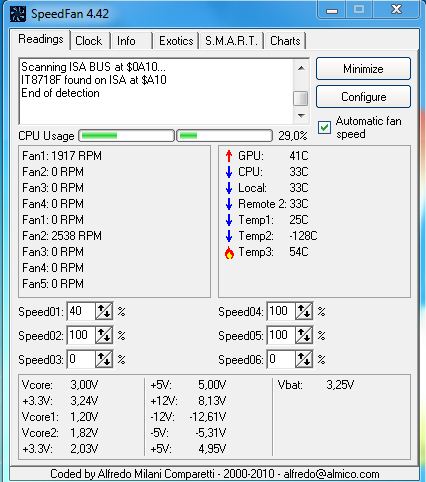426x482 pixels.
Task: Click the Temp3 54C value
Action: [299, 252]
